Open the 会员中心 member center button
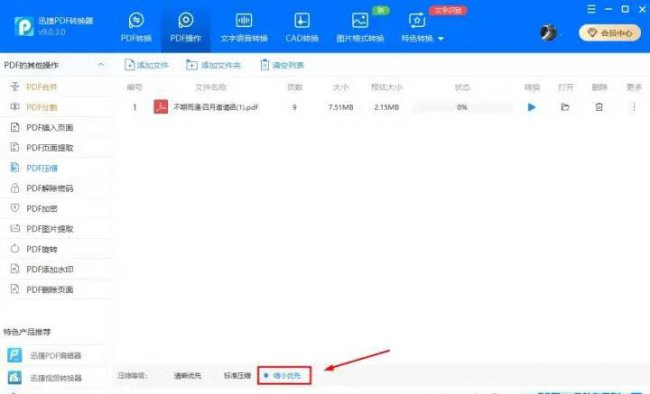This screenshot has height=394, width=650. pos(609,33)
